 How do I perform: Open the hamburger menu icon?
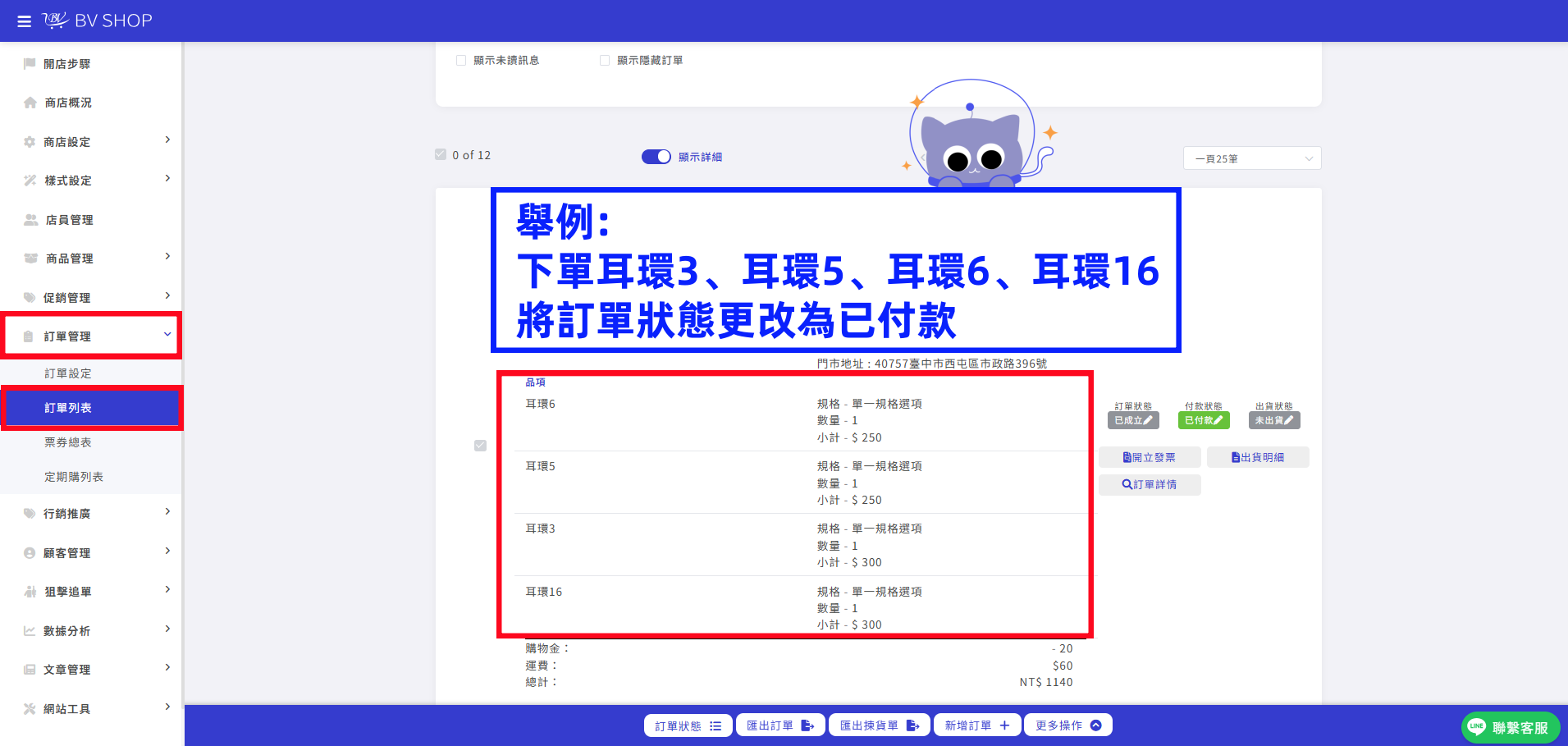[x=25, y=21]
